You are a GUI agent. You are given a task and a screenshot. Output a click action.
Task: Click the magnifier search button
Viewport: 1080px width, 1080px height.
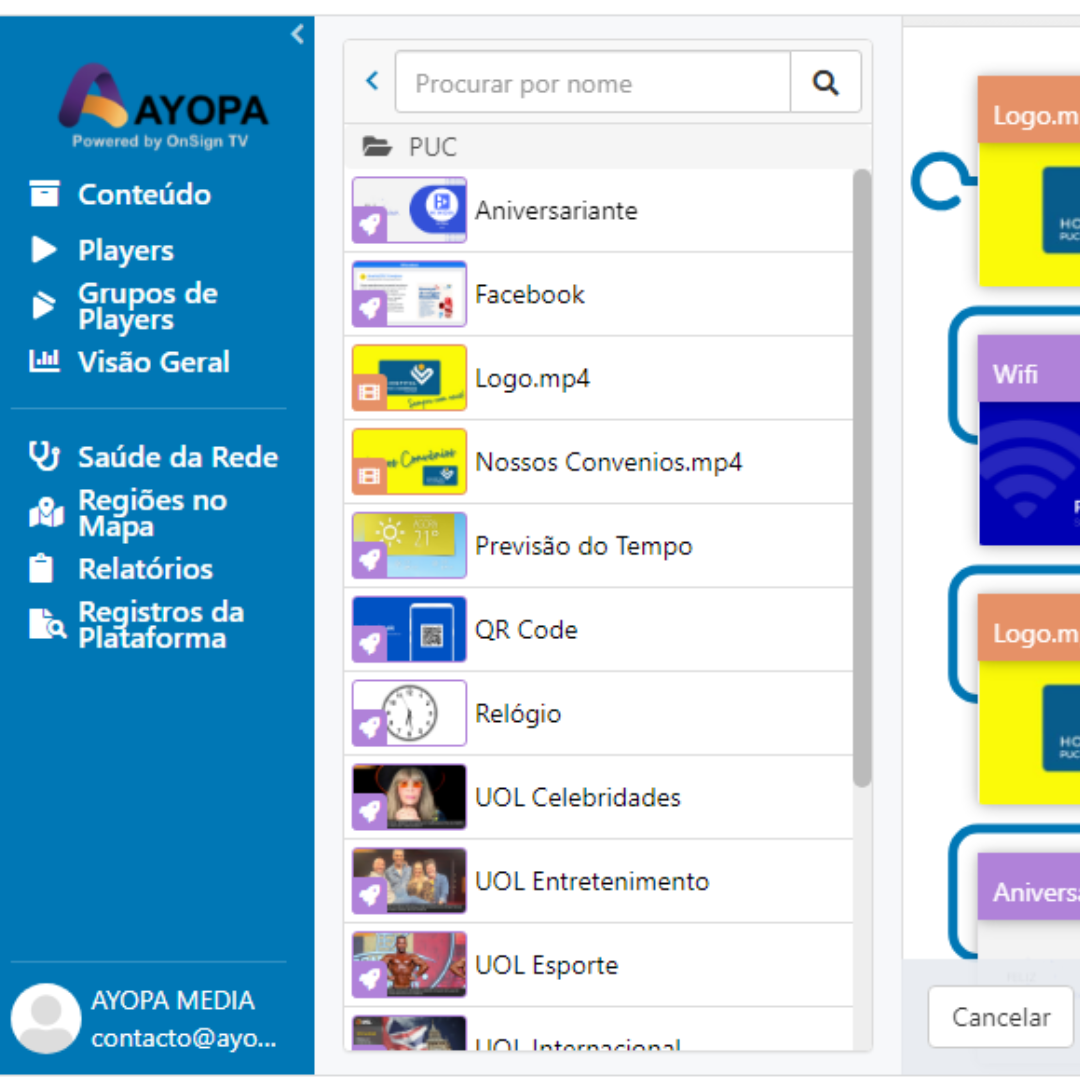tap(826, 82)
